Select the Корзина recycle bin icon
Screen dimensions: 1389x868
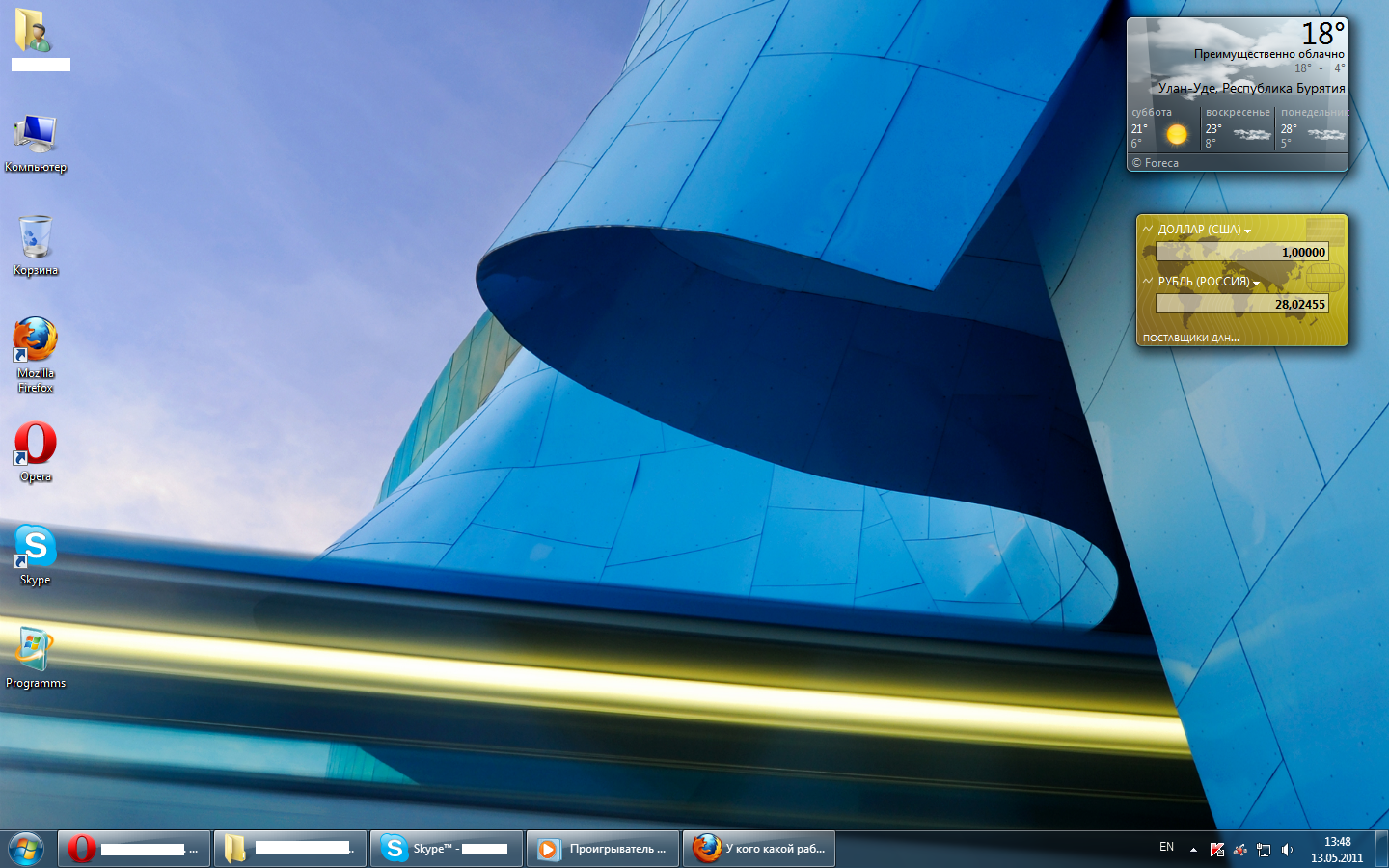[36, 238]
